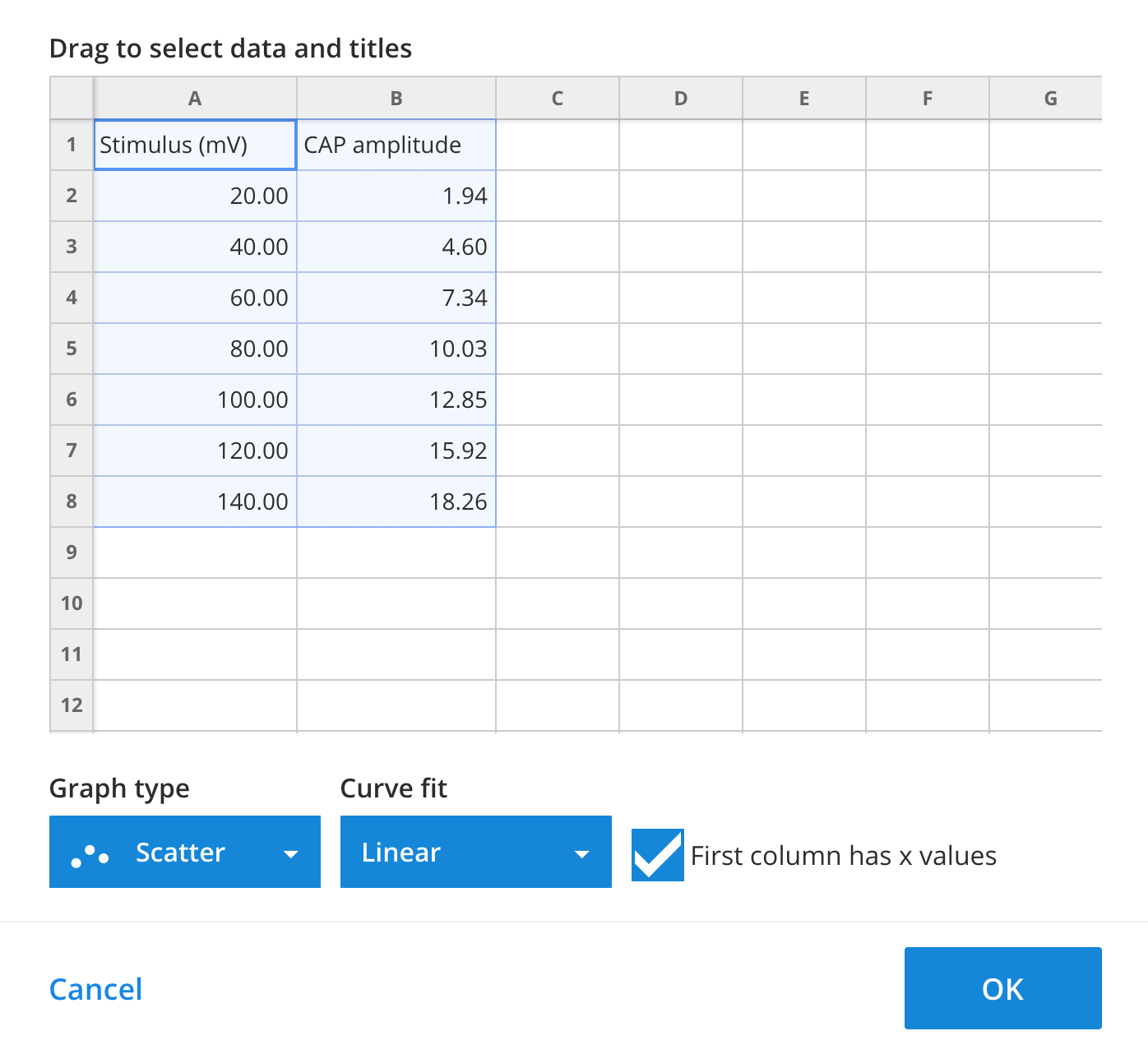
Task: Click row number 12
Action: (x=72, y=705)
